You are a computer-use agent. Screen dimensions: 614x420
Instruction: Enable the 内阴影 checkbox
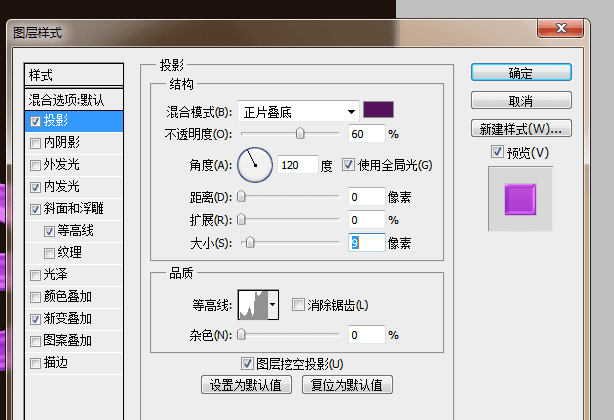[35, 143]
